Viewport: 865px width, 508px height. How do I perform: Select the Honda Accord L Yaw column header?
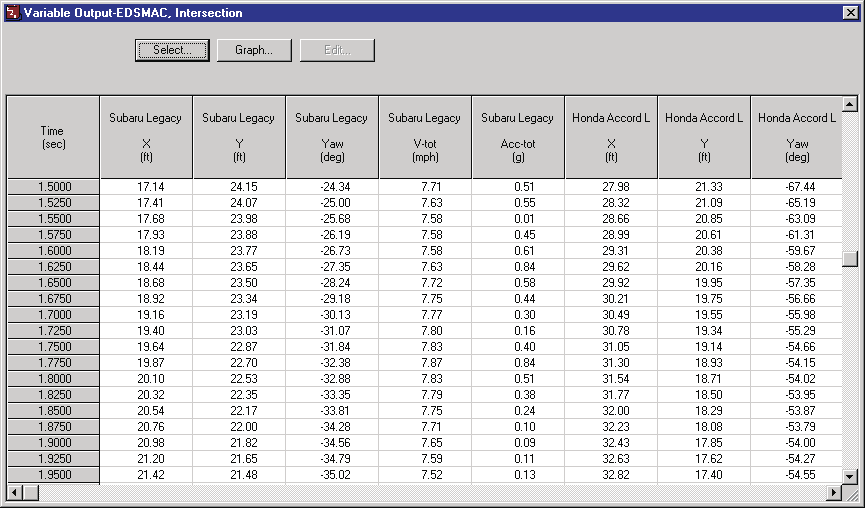click(797, 137)
